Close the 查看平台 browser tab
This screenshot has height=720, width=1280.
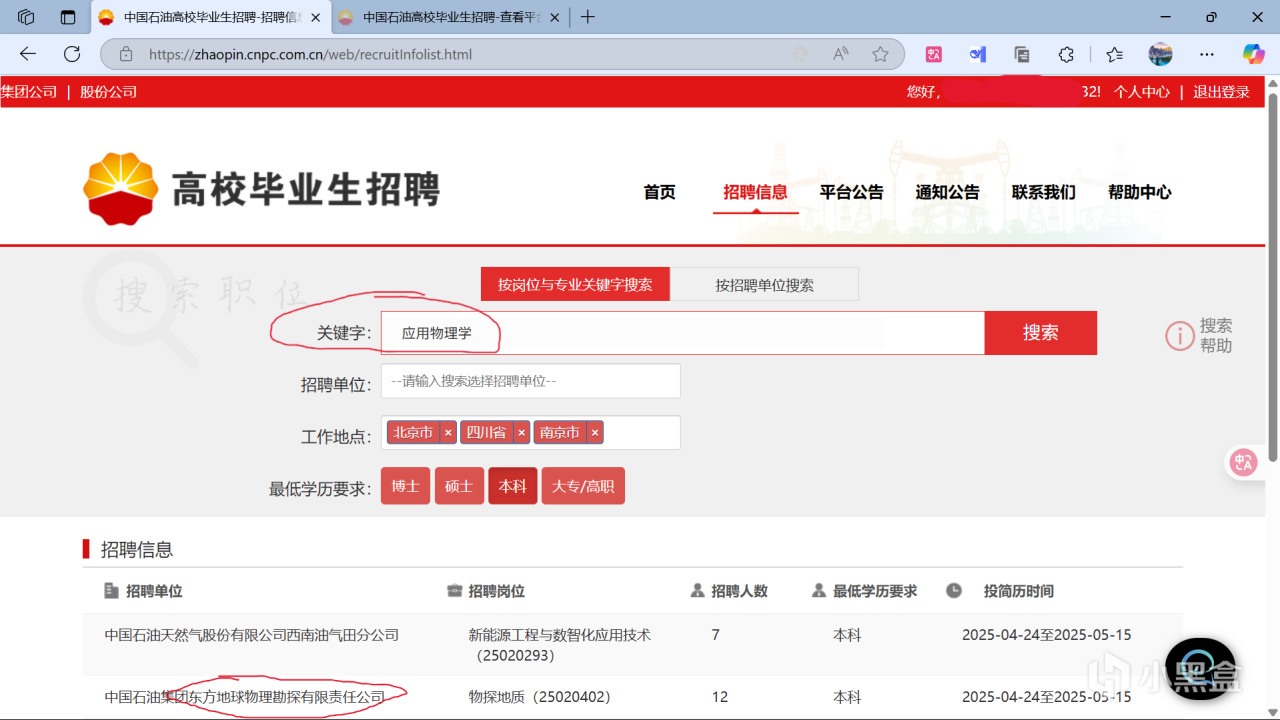556,17
